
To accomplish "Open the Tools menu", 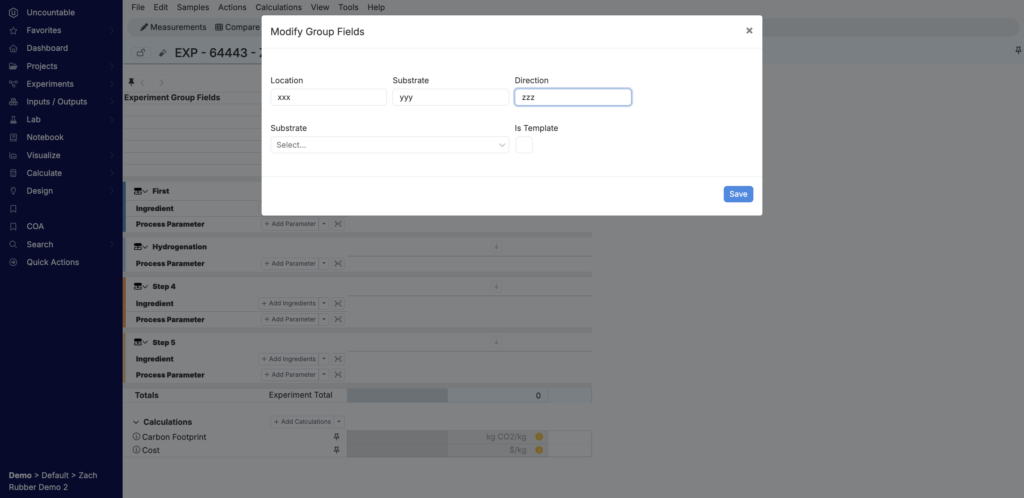I will click(x=348, y=7).
